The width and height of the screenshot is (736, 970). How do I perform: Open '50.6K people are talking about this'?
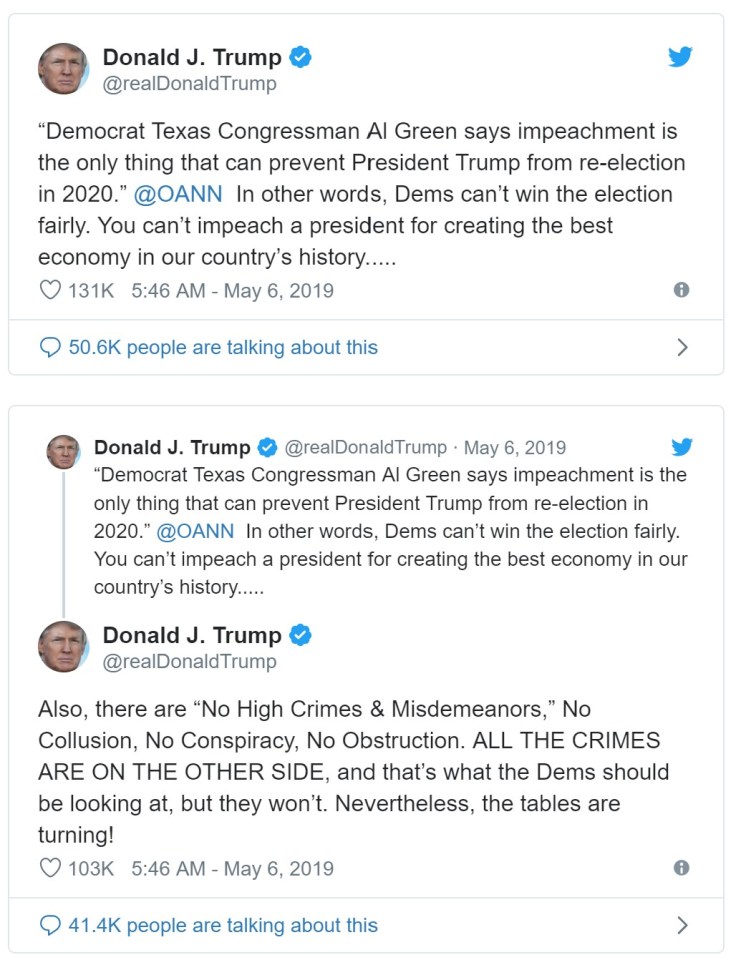point(222,348)
